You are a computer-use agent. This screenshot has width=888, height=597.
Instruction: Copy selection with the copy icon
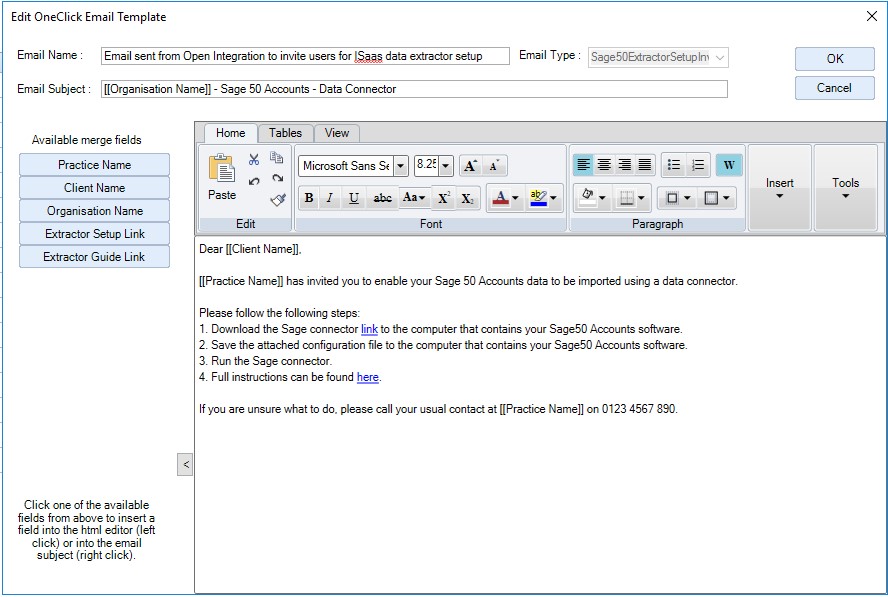(276, 157)
